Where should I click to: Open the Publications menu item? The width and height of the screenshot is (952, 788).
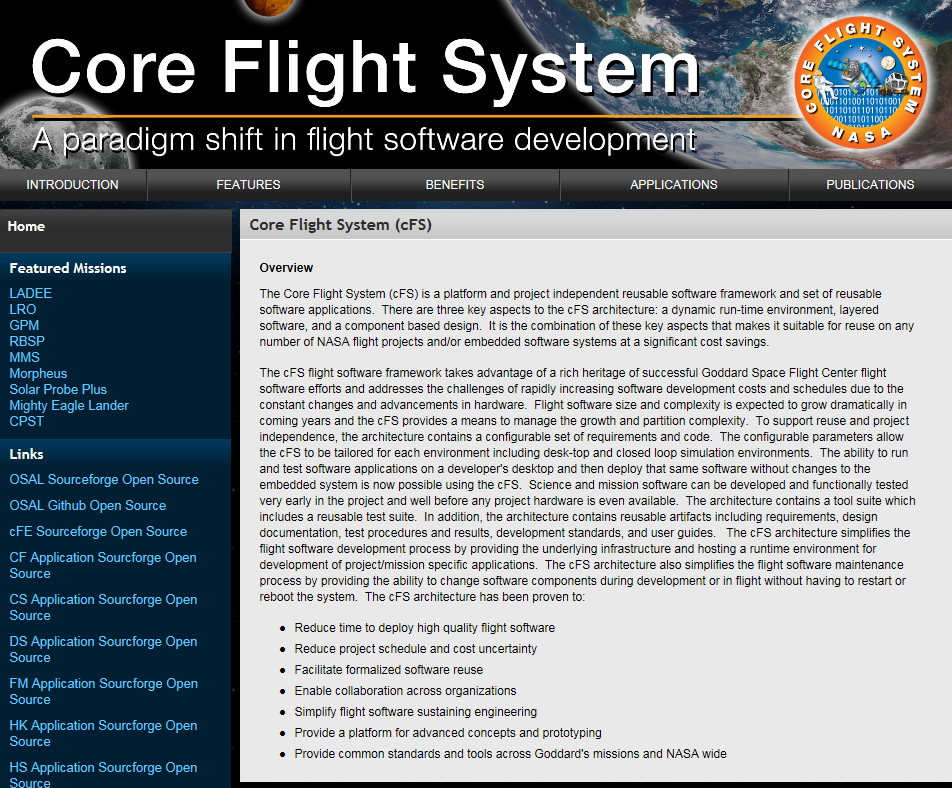pos(870,185)
